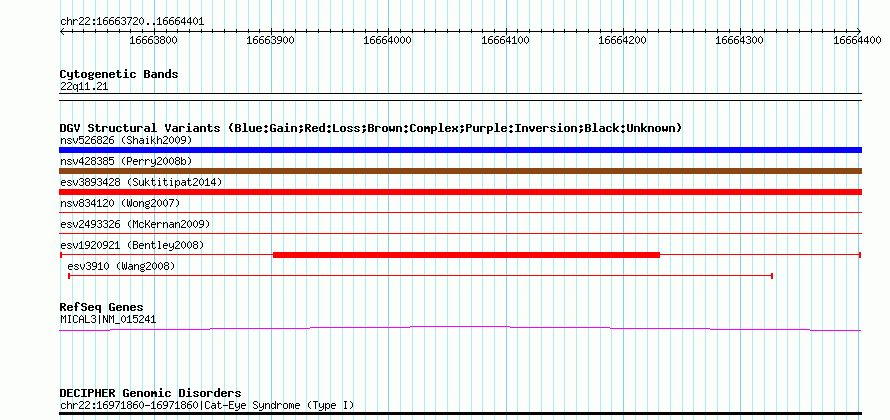Screen dimensions: 890x420
Task: Select ruler tick label 16664300
Action: pyautogui.click(x=740, y=40)
